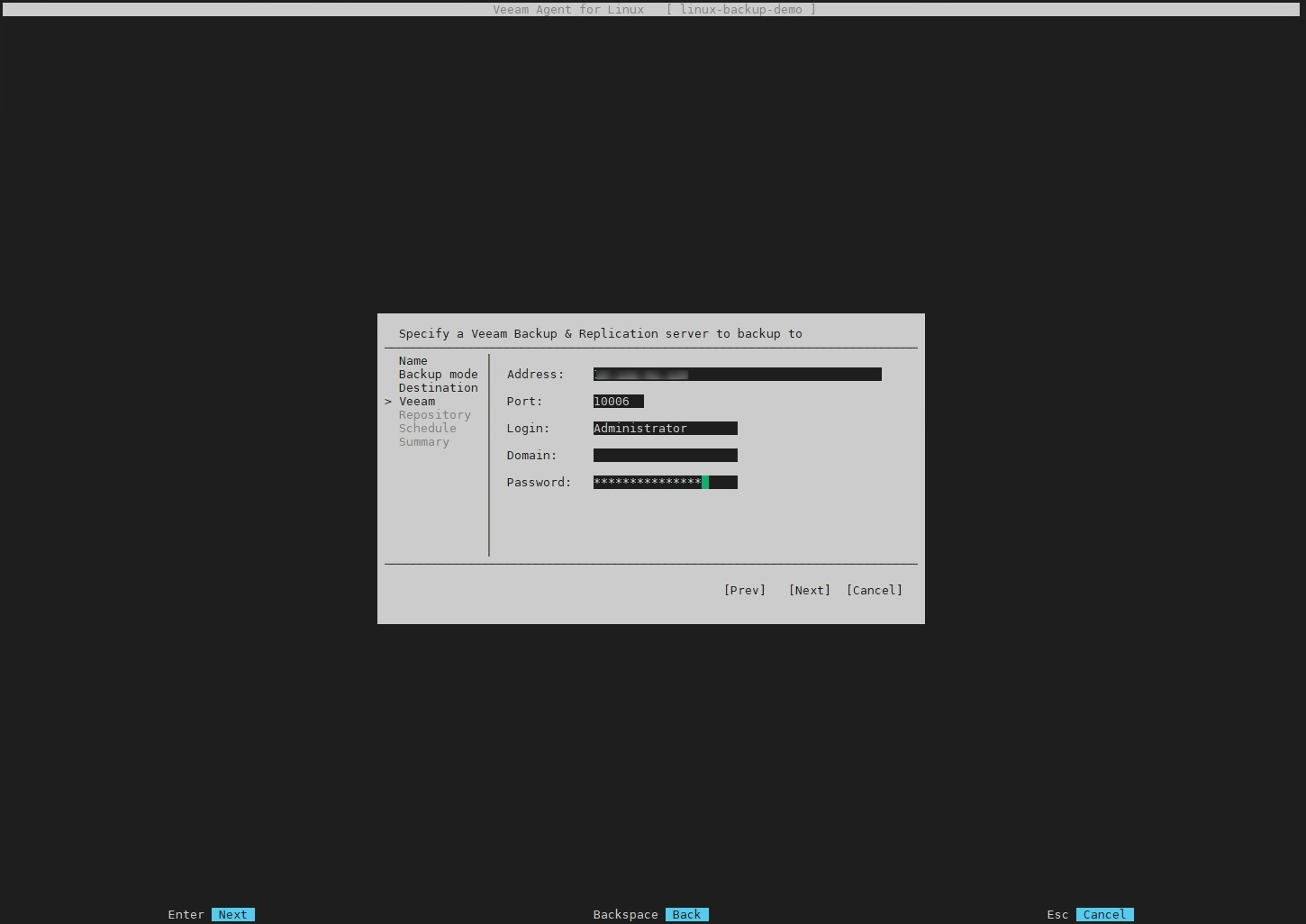The width and height of the screenshot is (1306, 924).
Task: Select the current Veeam wizard step
Action: pyautogui.click(x=417, y=402)
